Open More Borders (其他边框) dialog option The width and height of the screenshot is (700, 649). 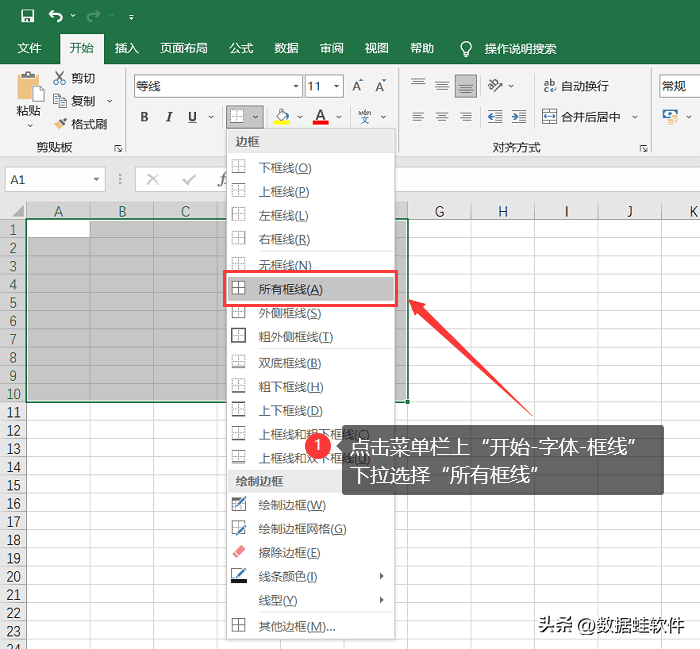(296, 626)
